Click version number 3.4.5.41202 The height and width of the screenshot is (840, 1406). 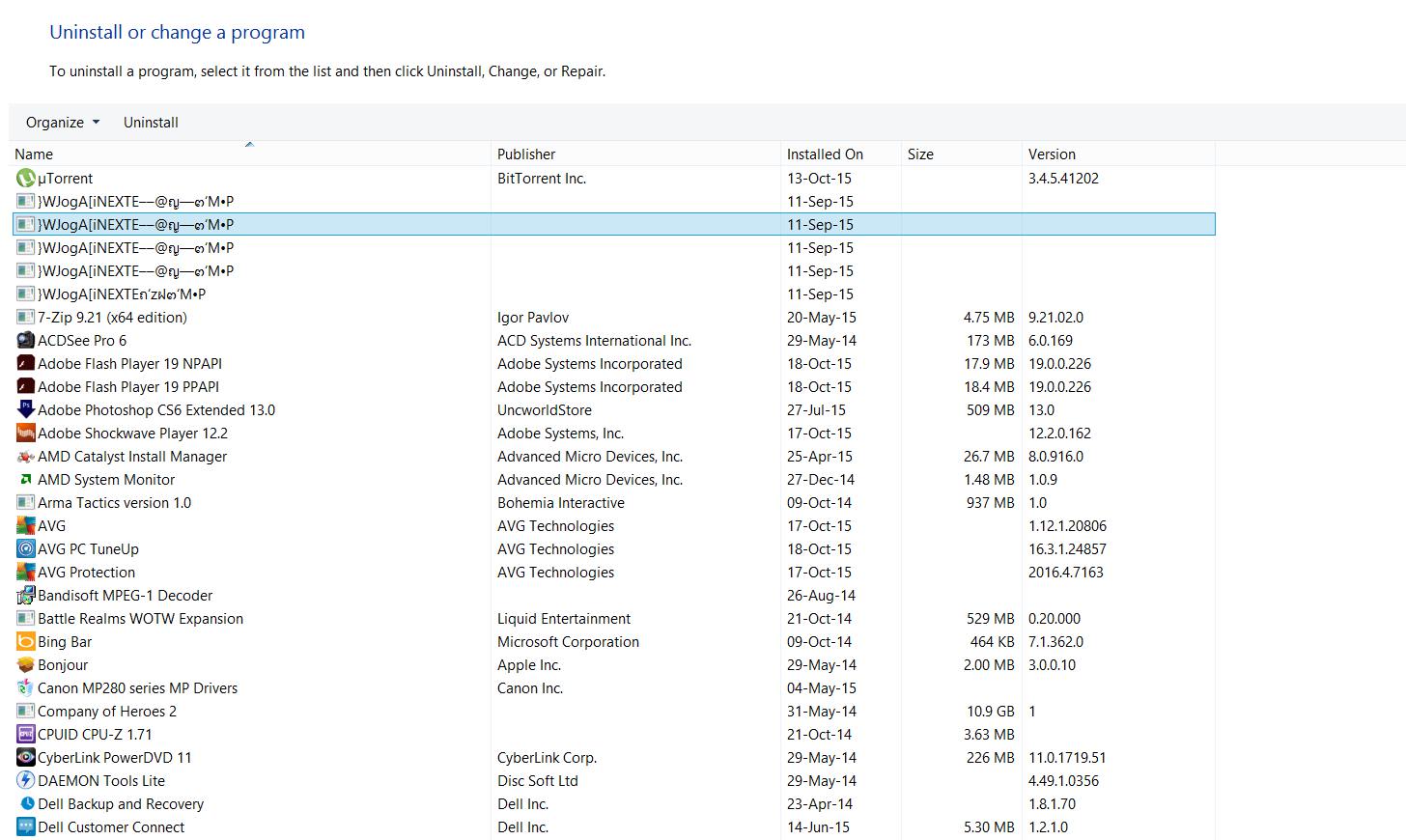tap(1063, 179)
